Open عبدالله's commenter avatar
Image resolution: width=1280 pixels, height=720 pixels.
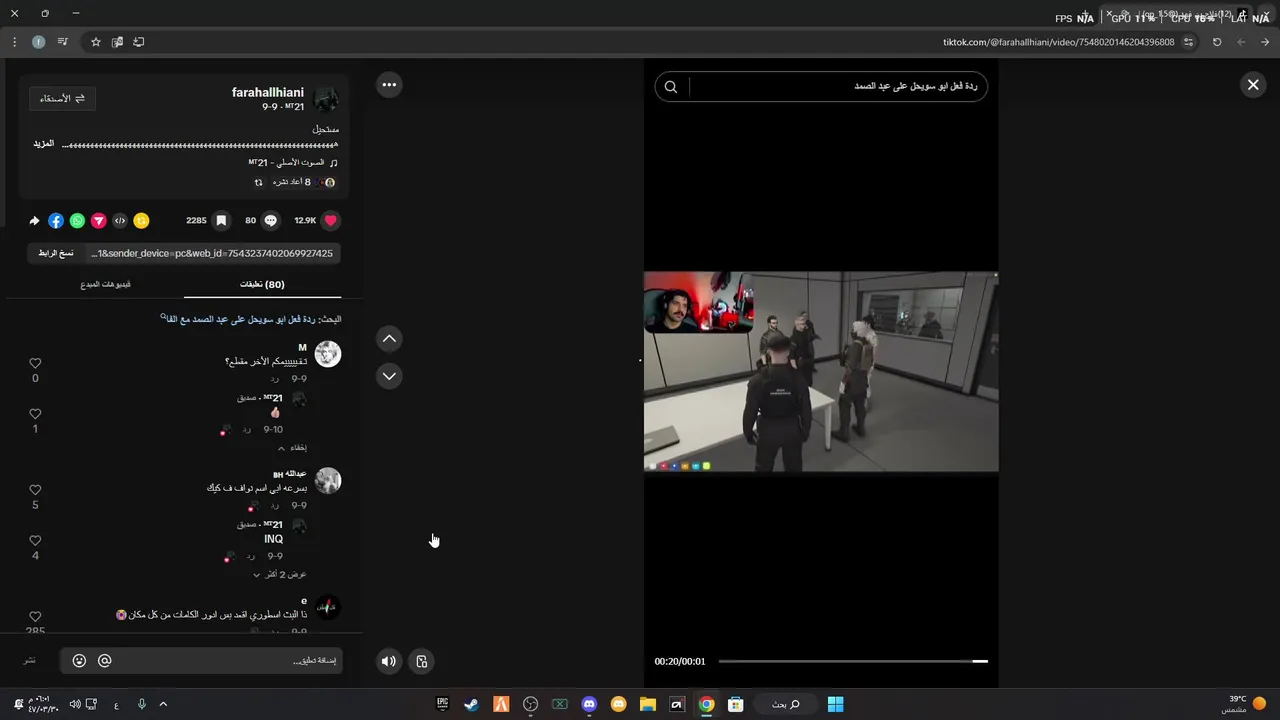[328, 481]
